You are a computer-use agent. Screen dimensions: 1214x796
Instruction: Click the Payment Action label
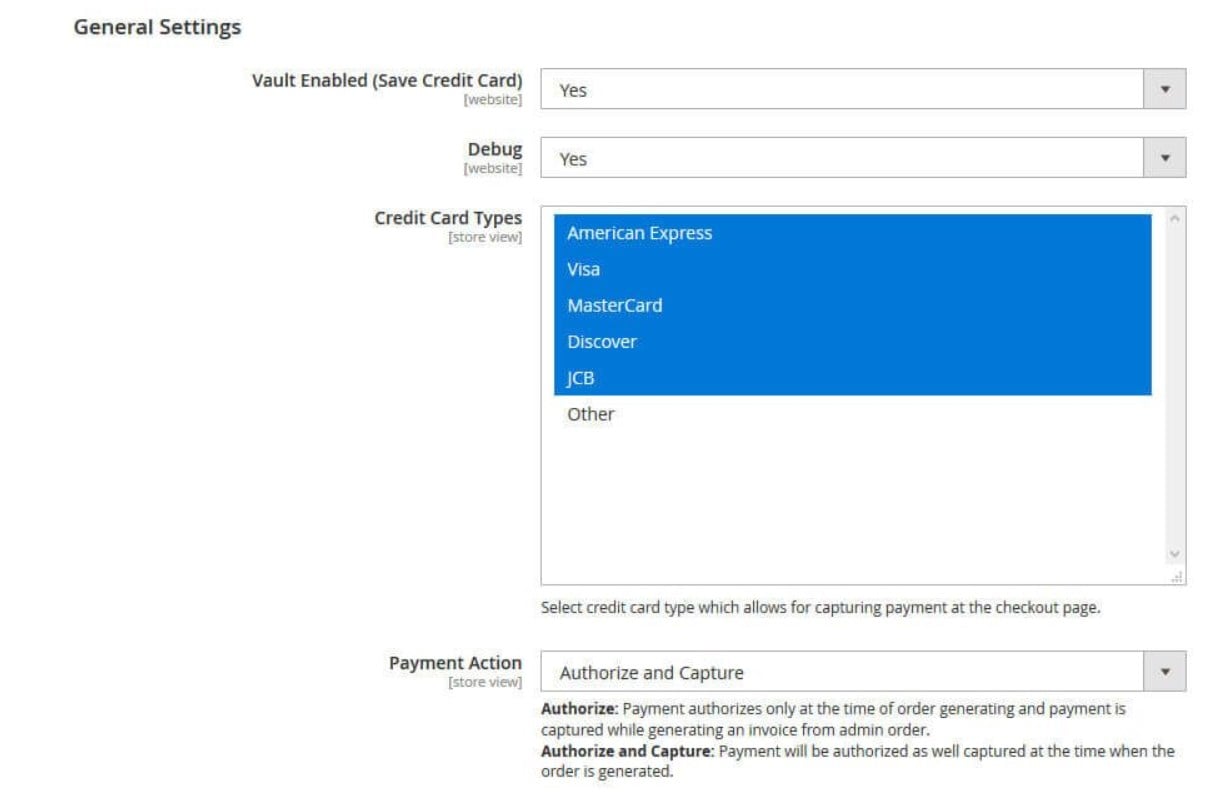(x=455, y=663)
